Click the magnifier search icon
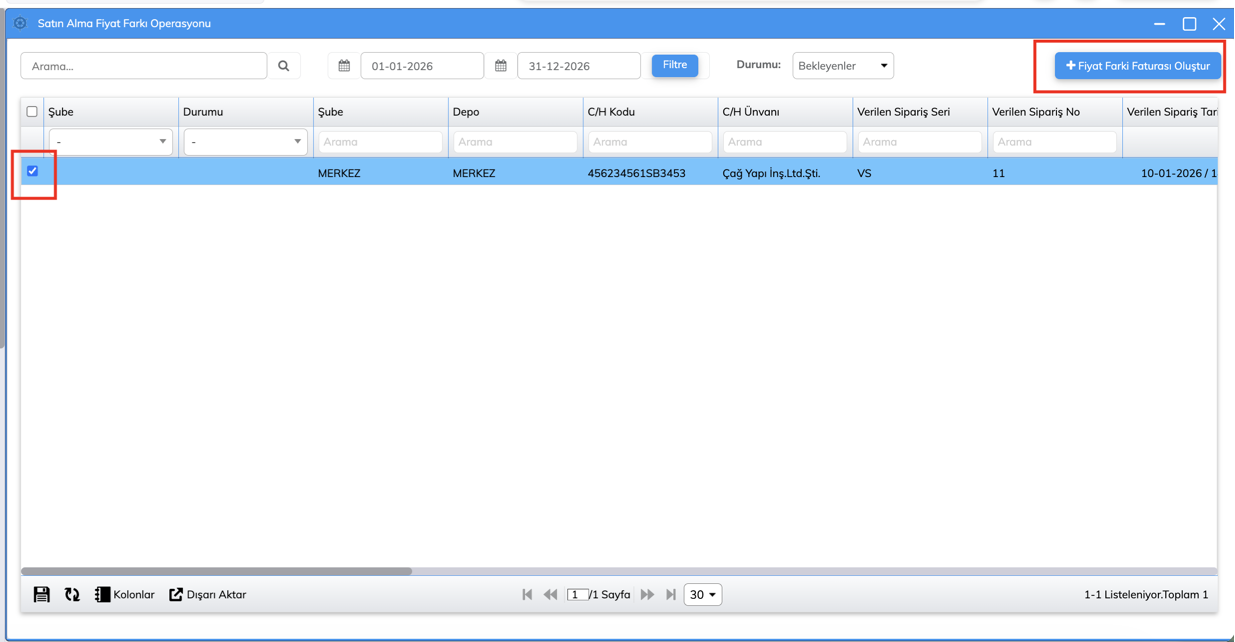This screenshot has width=1235, height=642. click(284, 66)
